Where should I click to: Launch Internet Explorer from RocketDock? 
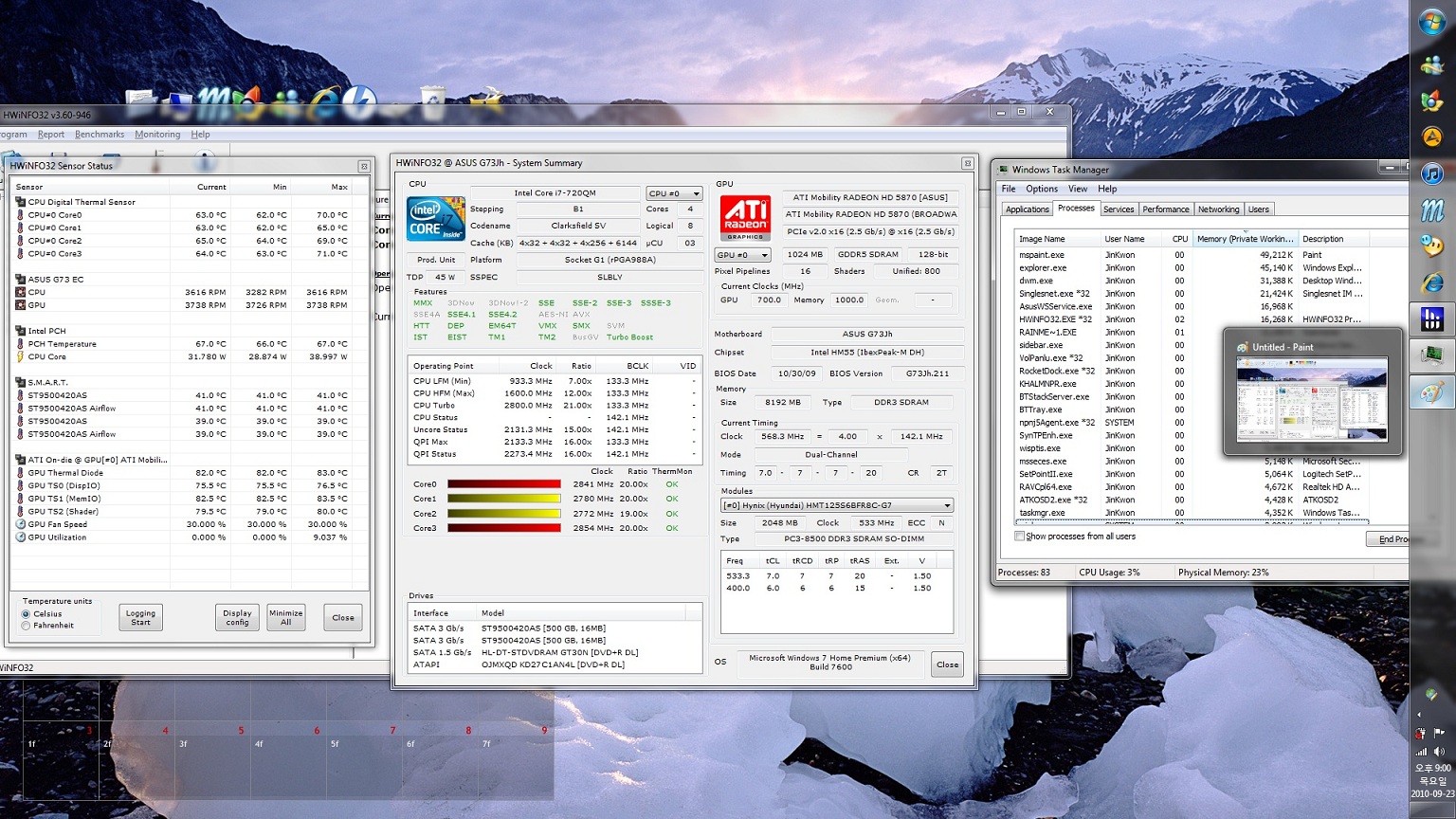325,100
